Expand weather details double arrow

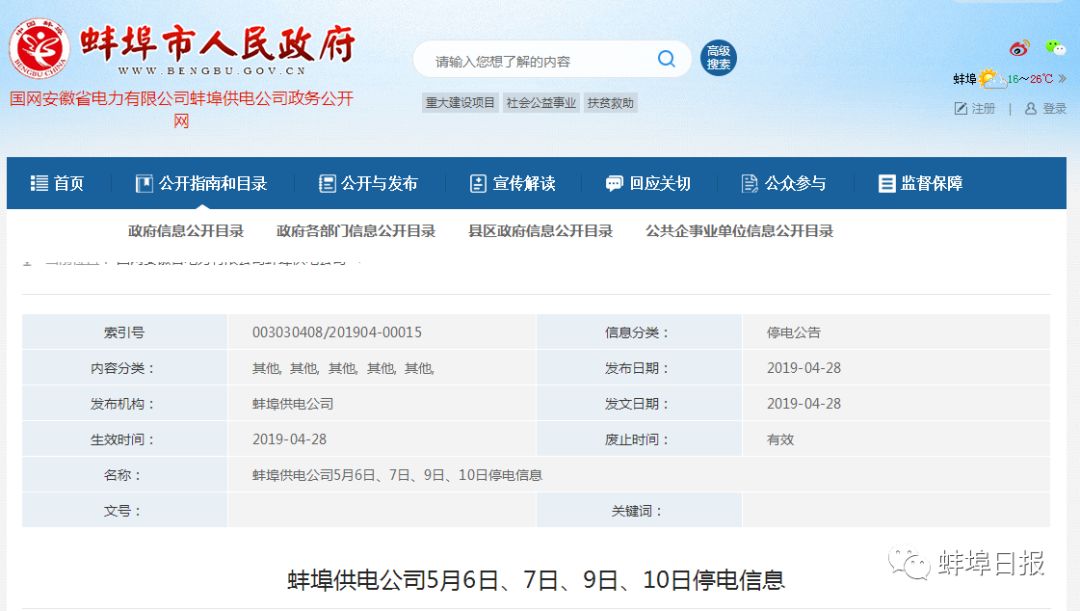click(x=1062, y=79)
